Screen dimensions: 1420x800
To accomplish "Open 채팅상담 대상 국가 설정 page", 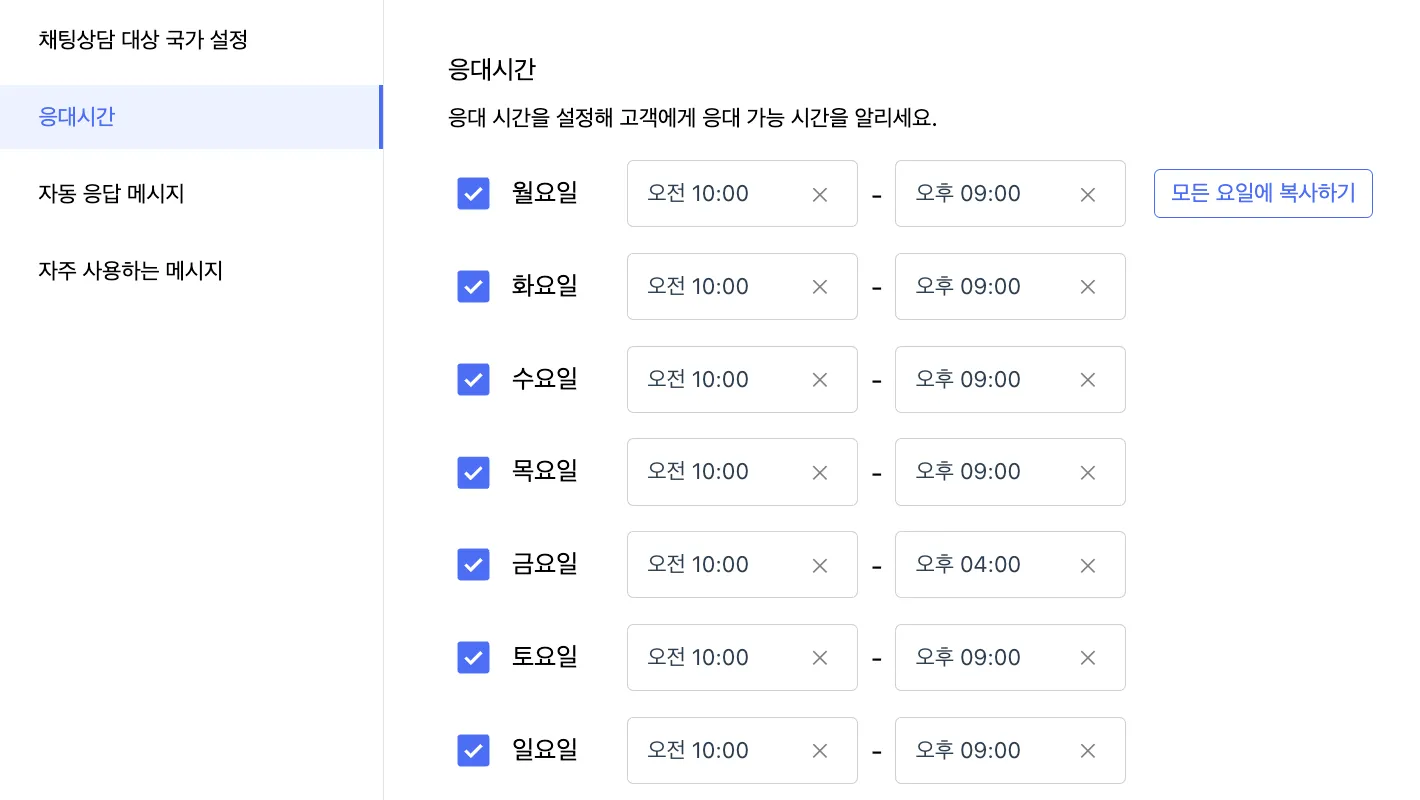I will coord(143,41).
